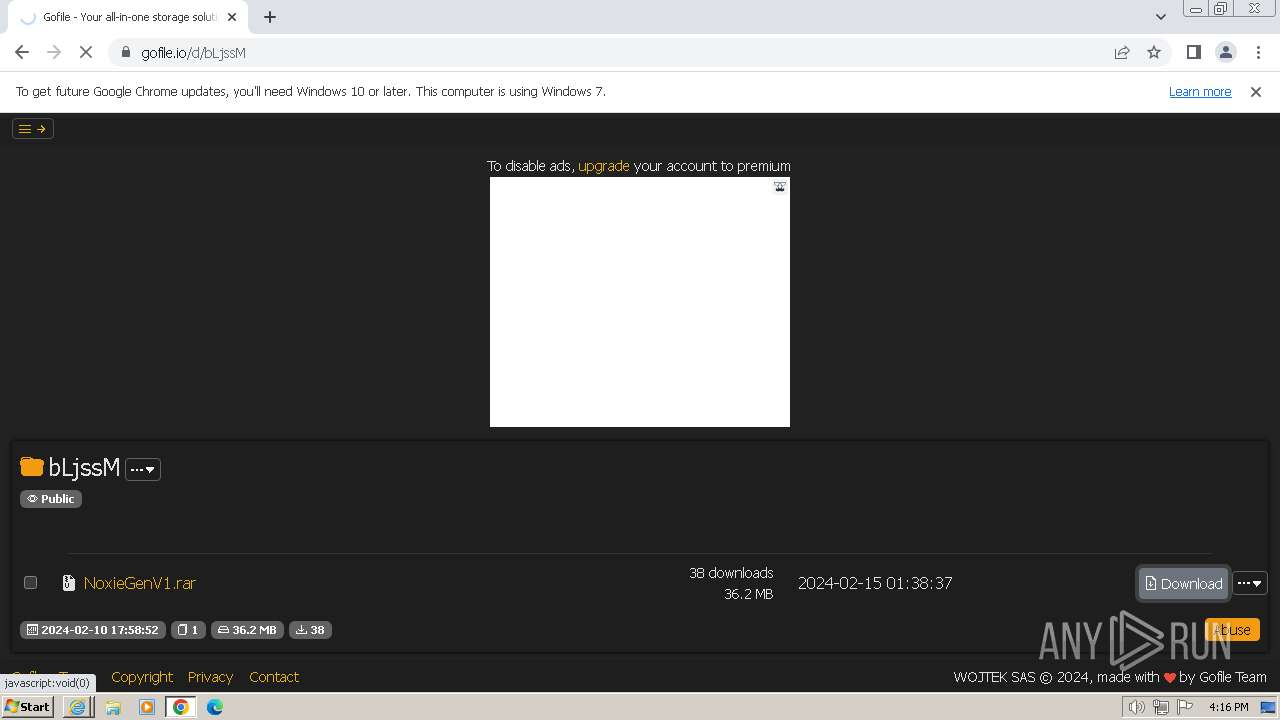1280x720 pixels.
Task: Open Windows Media Player from taskbar
Action: point(147,707)
